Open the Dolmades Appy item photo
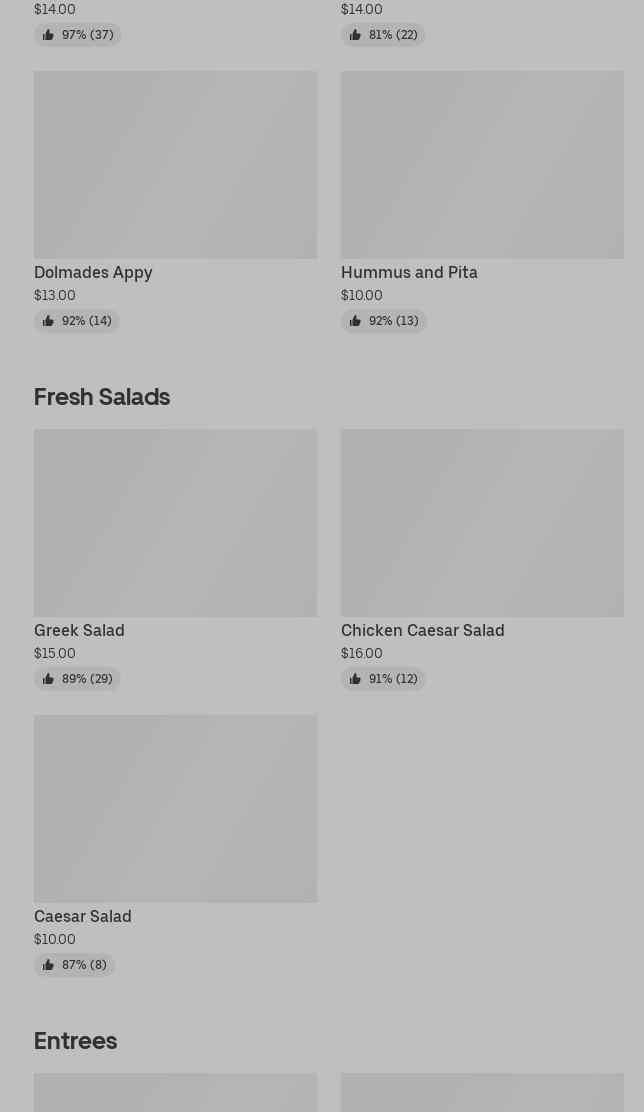This screenshot has width=644, height=1112. tap(175, 164)
